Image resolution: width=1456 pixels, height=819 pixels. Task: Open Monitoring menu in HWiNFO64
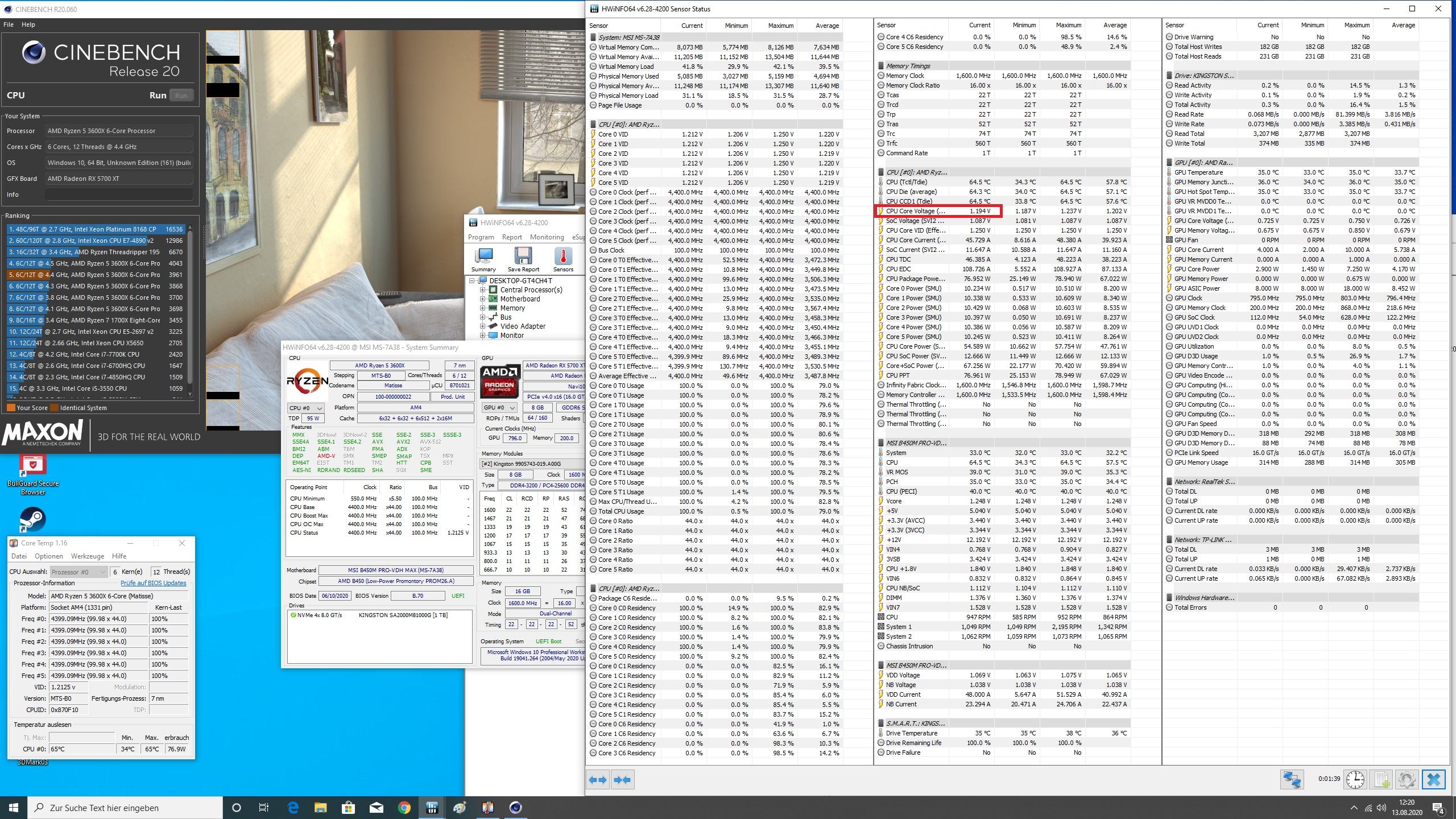tap(547, 237)
